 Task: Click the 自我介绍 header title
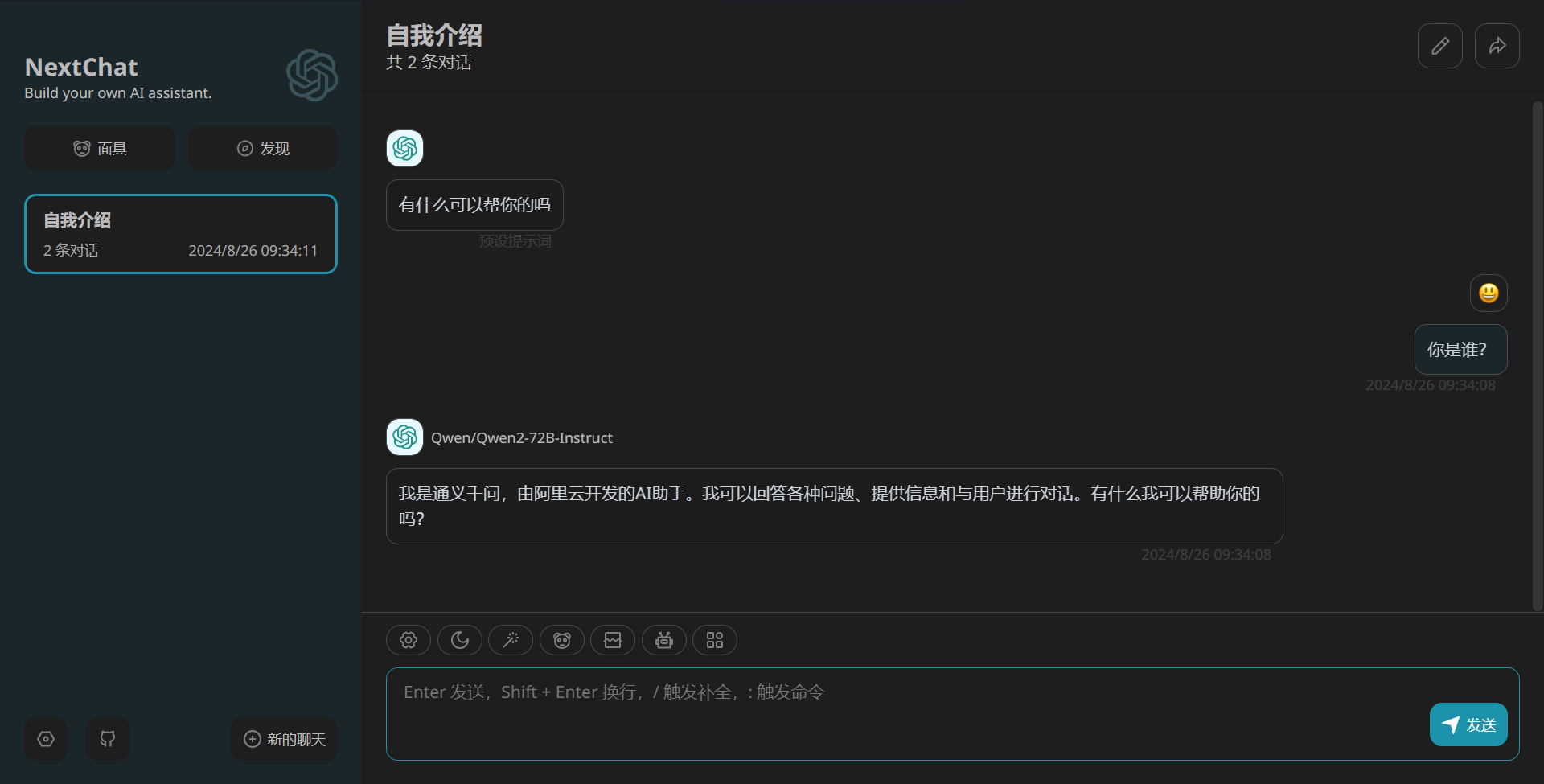tap(434, 35)
